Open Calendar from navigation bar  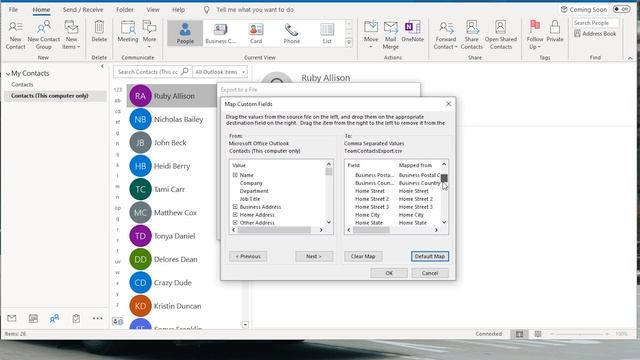33,318
